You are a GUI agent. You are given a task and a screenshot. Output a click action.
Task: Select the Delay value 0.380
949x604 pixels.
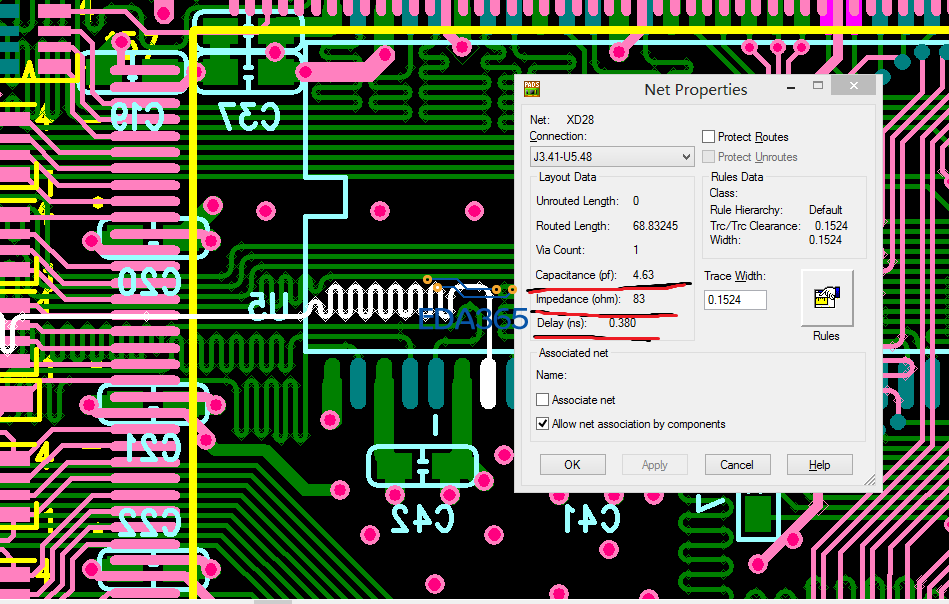point(623,323)
